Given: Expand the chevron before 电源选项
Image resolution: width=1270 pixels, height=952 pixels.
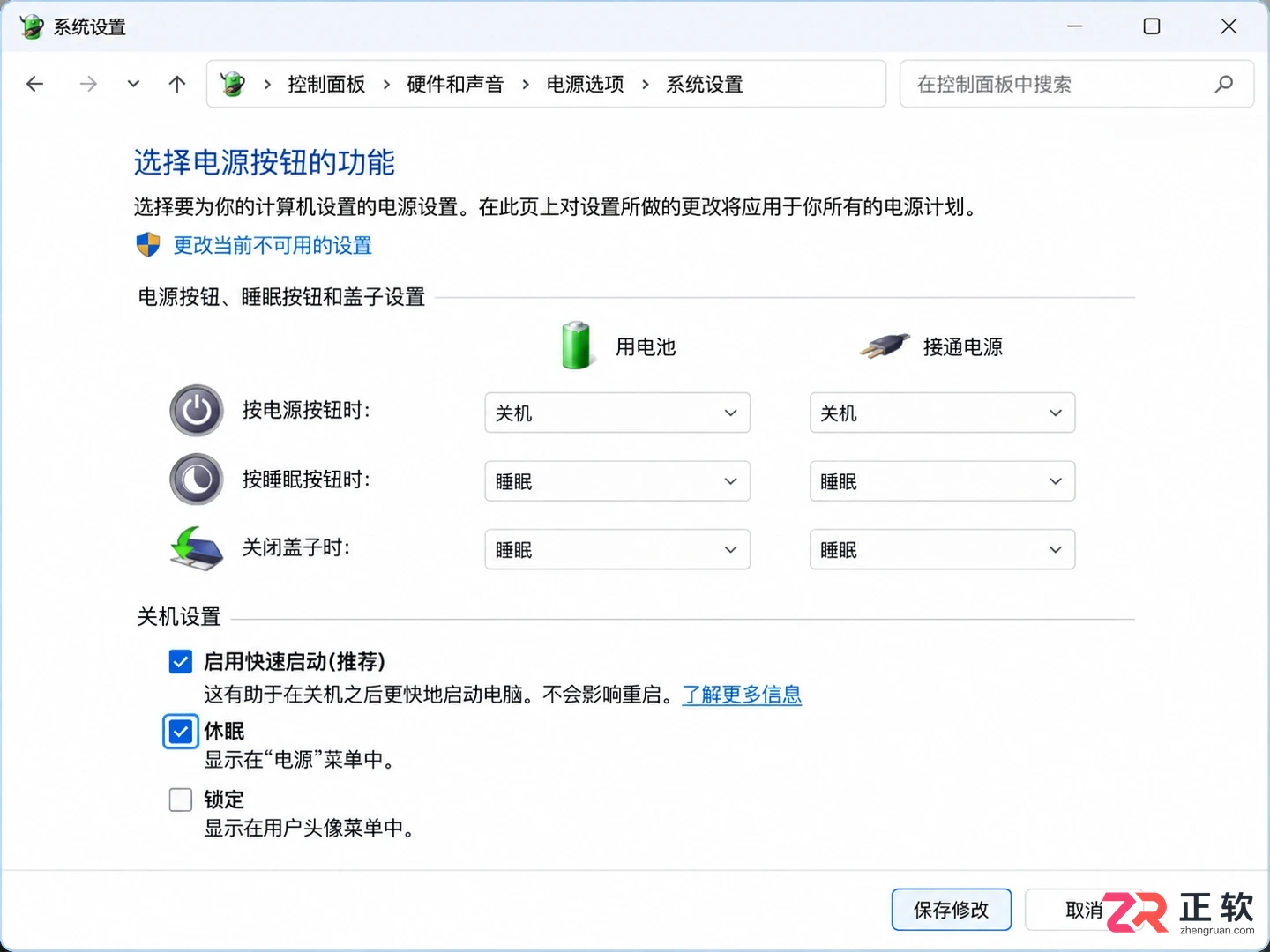Looking at the screenshot, I should click(526, 84).
